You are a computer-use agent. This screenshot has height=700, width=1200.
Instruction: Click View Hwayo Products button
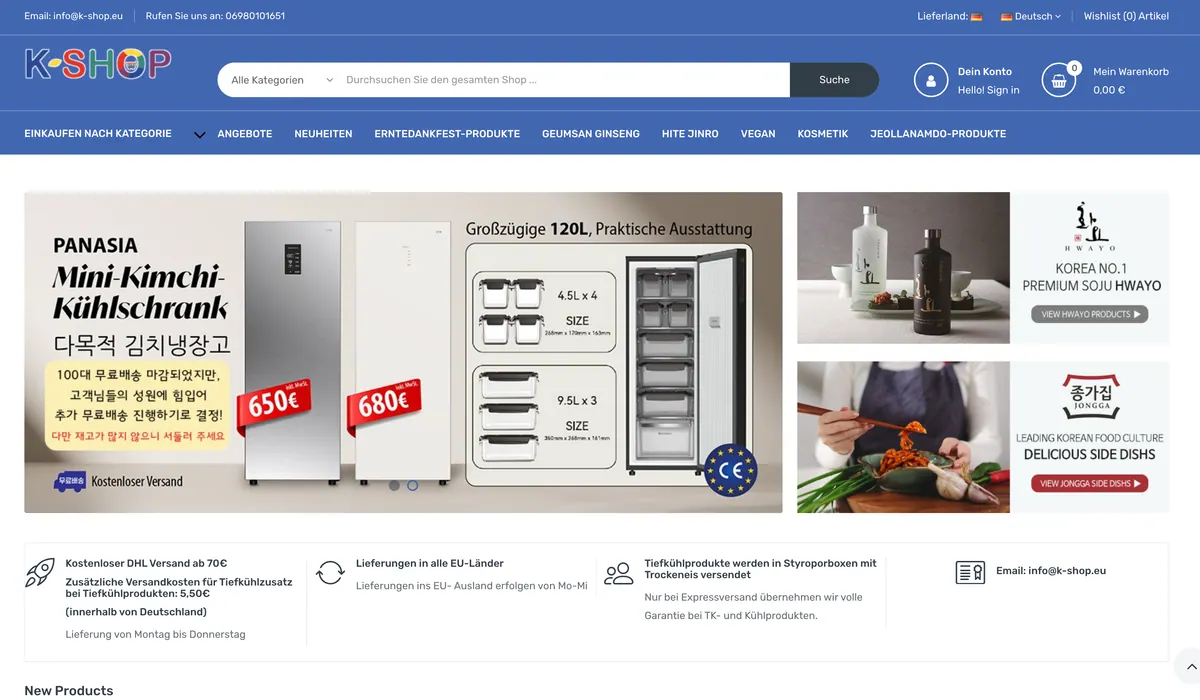[1090, 314]
